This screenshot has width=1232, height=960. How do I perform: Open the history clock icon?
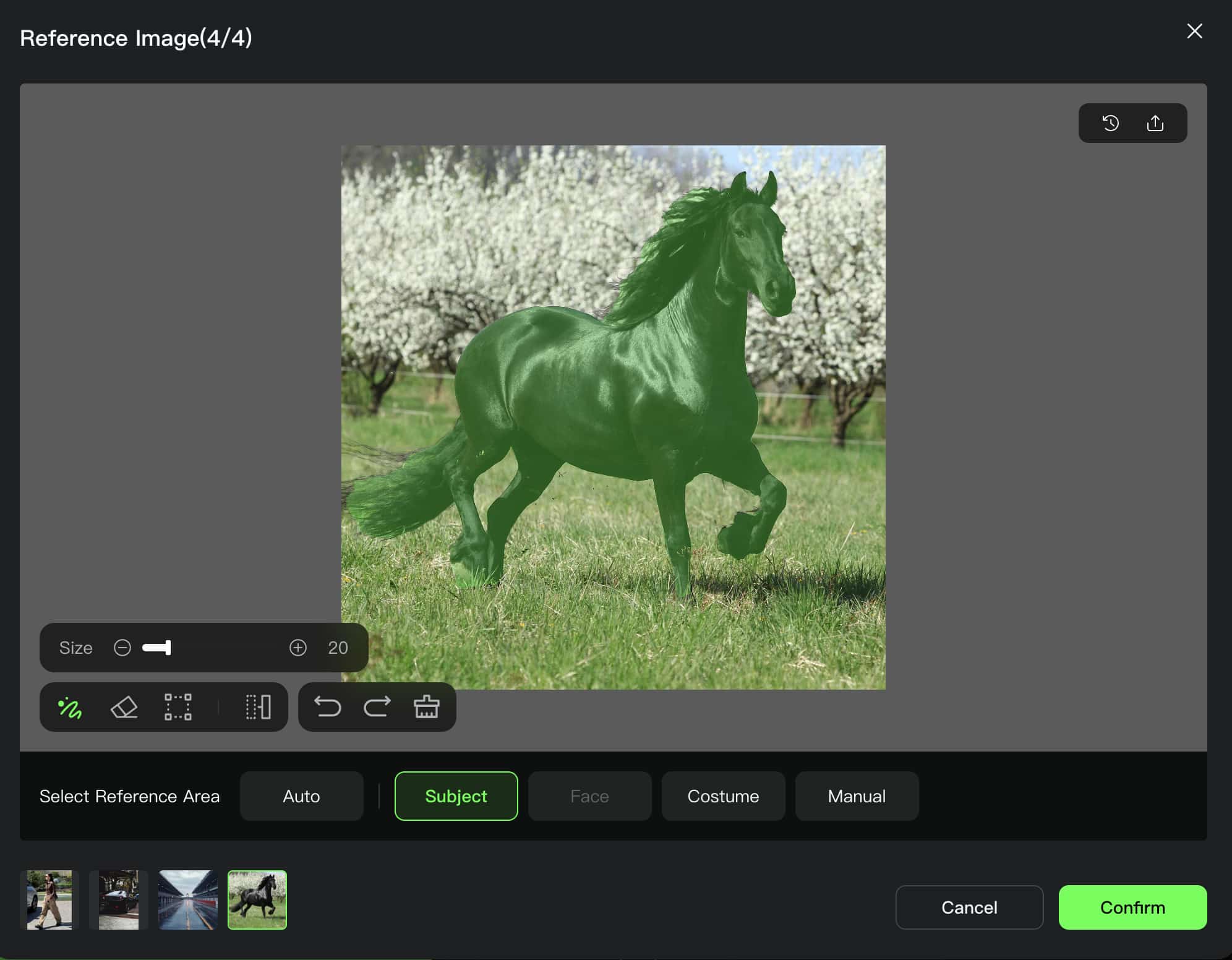[1111, 123]
